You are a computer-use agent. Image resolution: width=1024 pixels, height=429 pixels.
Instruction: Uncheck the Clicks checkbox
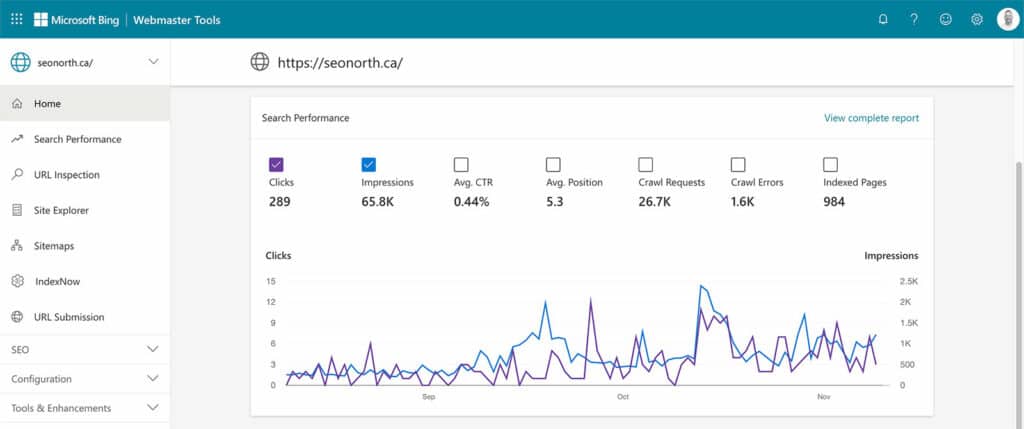click(x=276, y=165)
